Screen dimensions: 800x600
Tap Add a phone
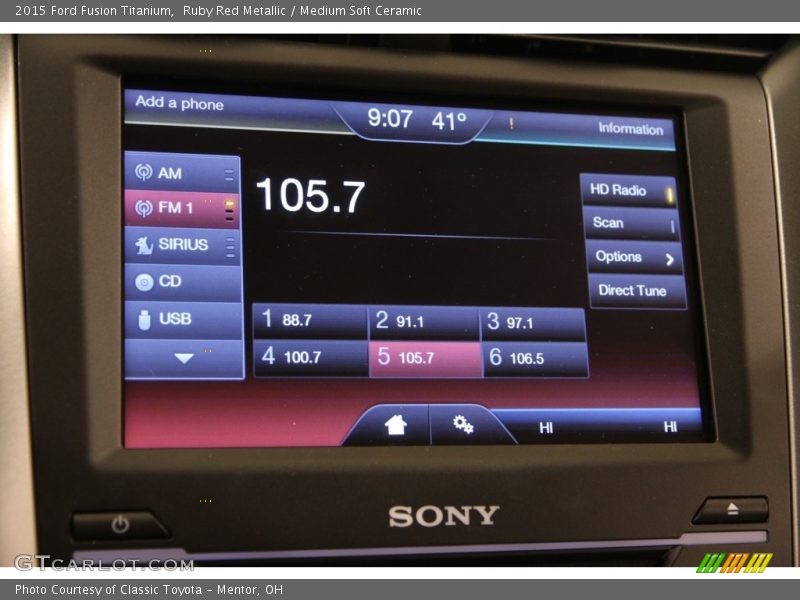click(179, 103)
